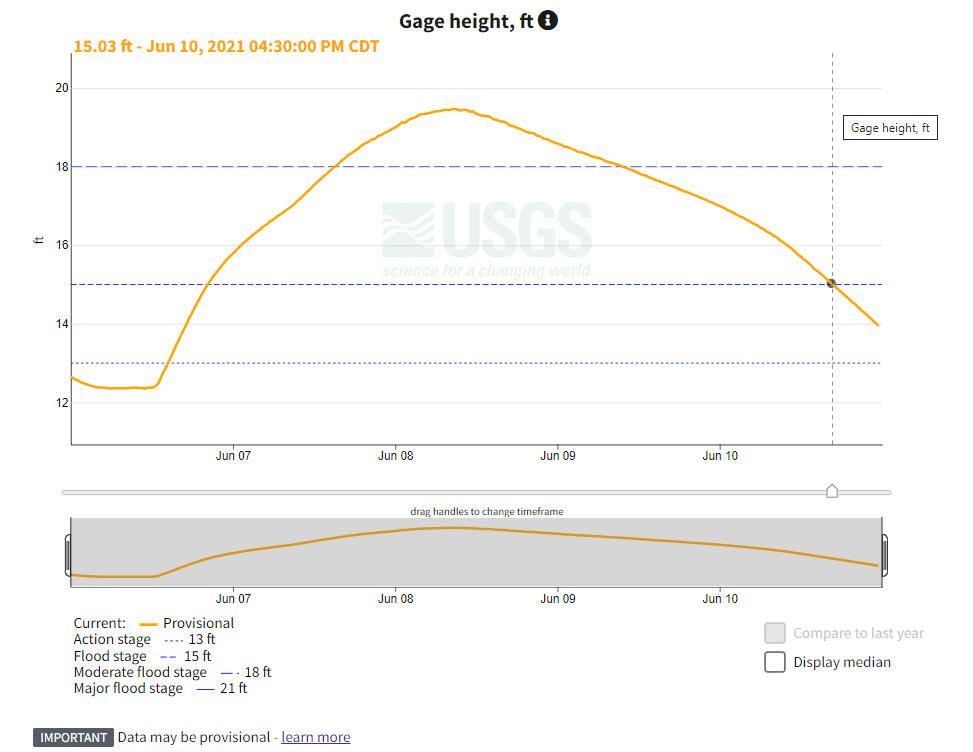The width and height of the screenshot is (973, 752).
Task: Click the dashed vertical cursor line on chart
Action: [x=832, y=380]
